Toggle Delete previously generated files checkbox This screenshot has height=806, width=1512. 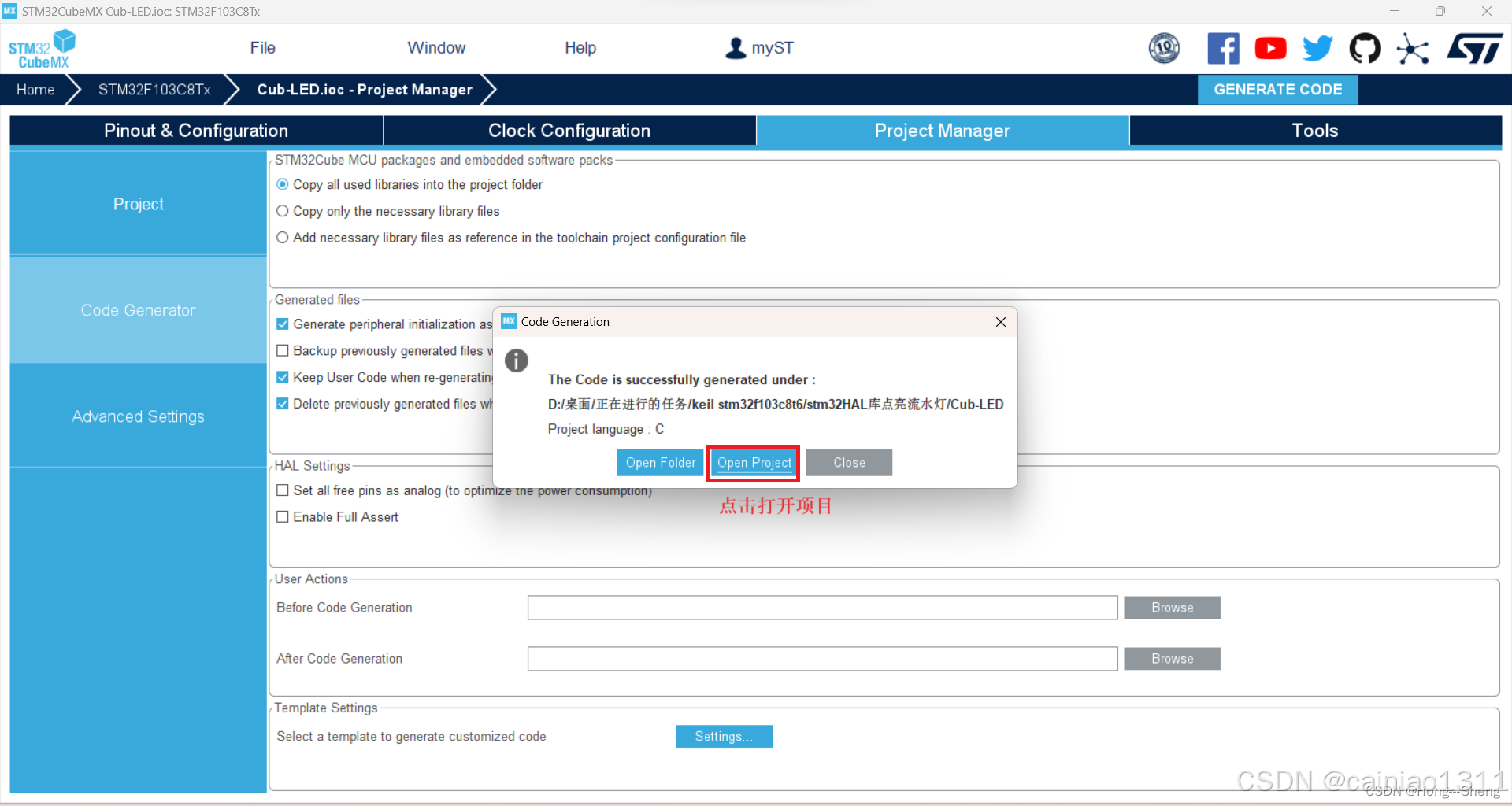click(283, 404)
